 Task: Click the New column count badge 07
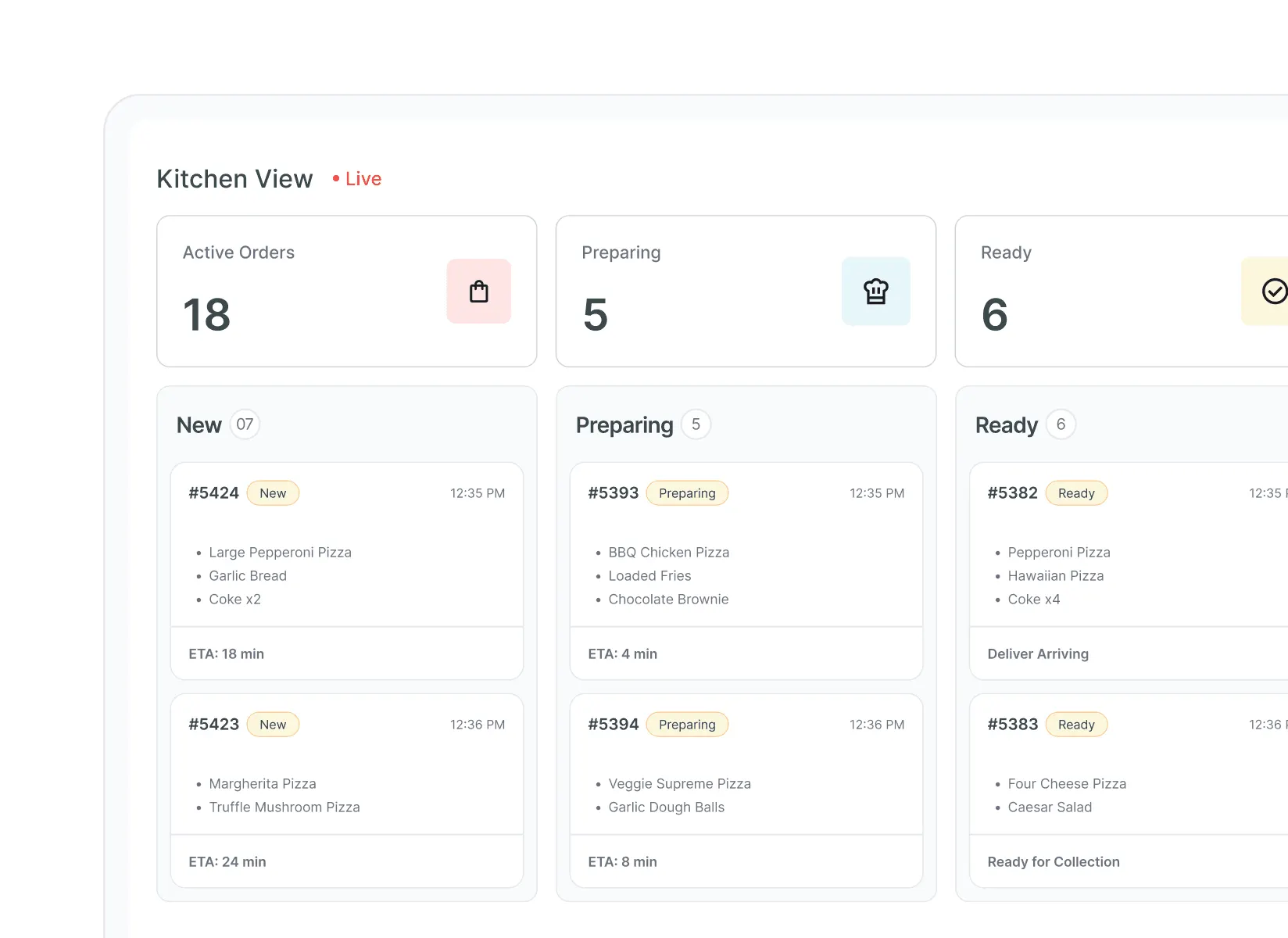[245, 424]
